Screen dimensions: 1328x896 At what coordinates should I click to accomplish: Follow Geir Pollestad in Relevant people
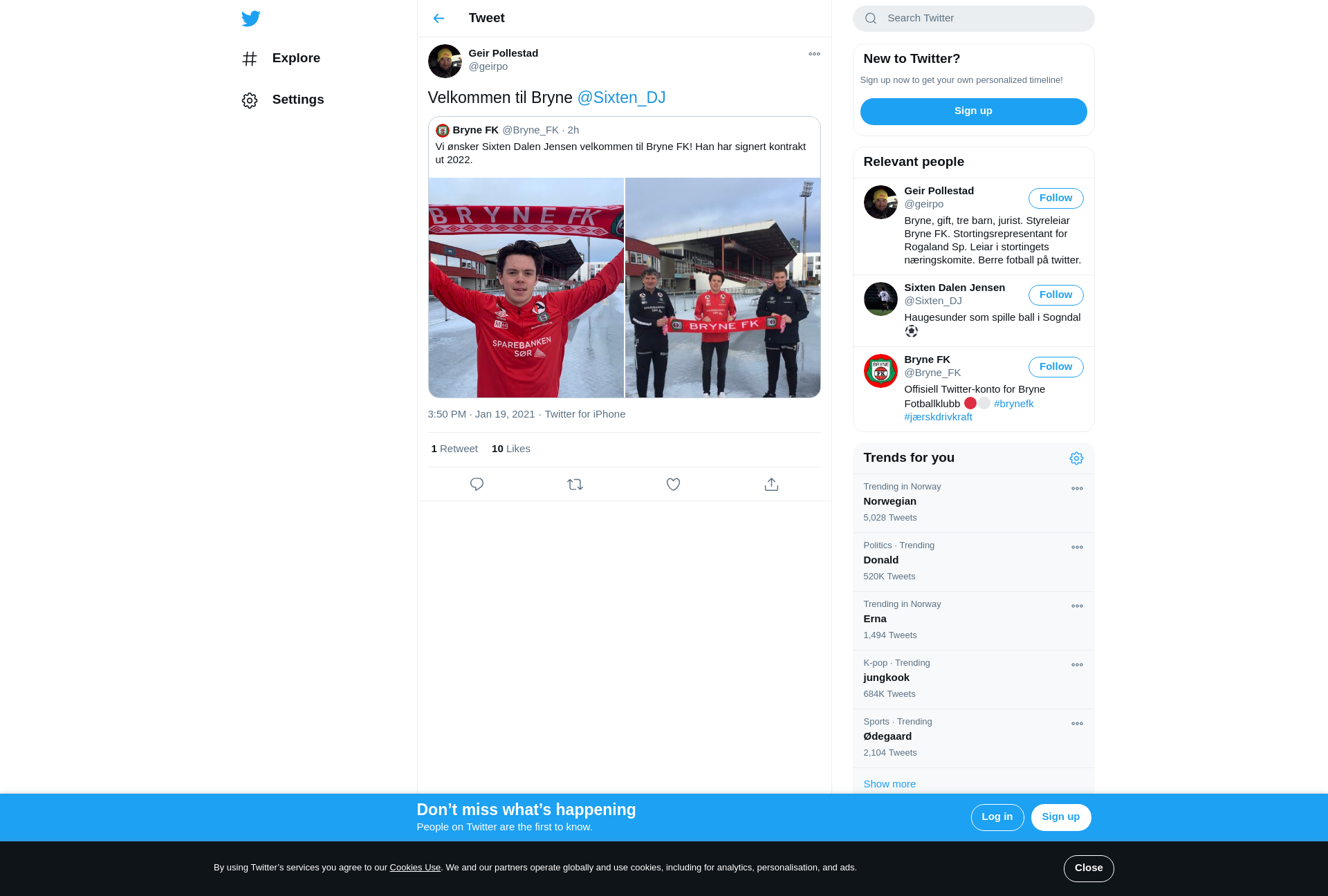[1055, 198]
